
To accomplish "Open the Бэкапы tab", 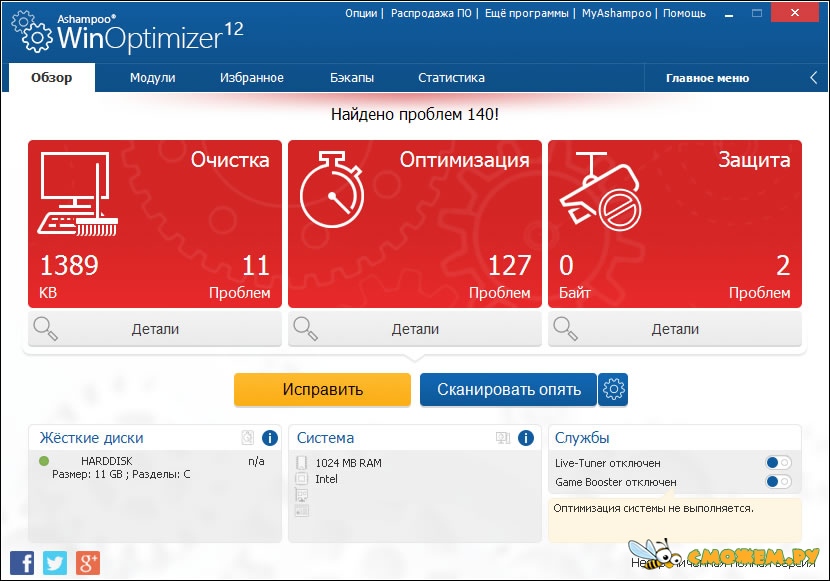I will (x=352, y=78).
